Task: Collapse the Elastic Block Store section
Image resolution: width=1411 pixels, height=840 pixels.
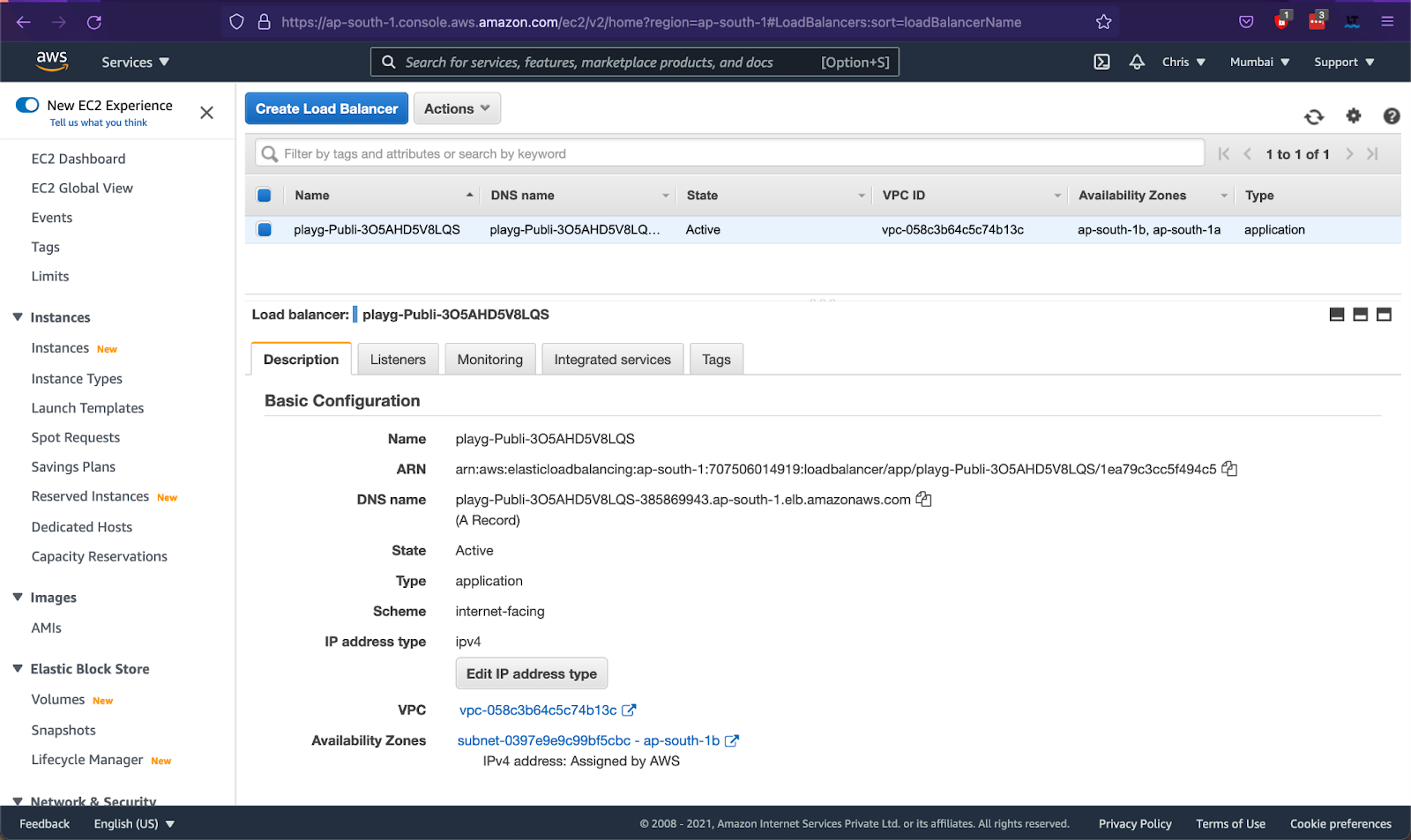Action: [x=18, y=669]
